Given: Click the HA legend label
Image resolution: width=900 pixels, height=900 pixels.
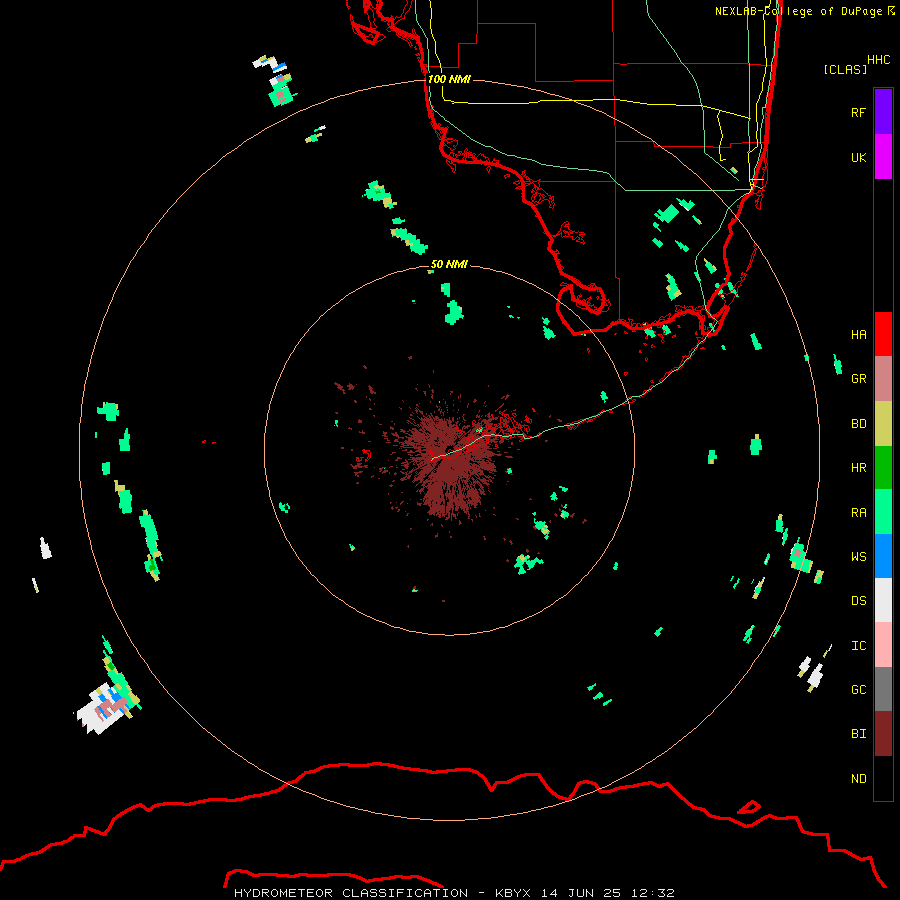Looking at the screenshot, I should pyautogui.click(x=858, y=334).
